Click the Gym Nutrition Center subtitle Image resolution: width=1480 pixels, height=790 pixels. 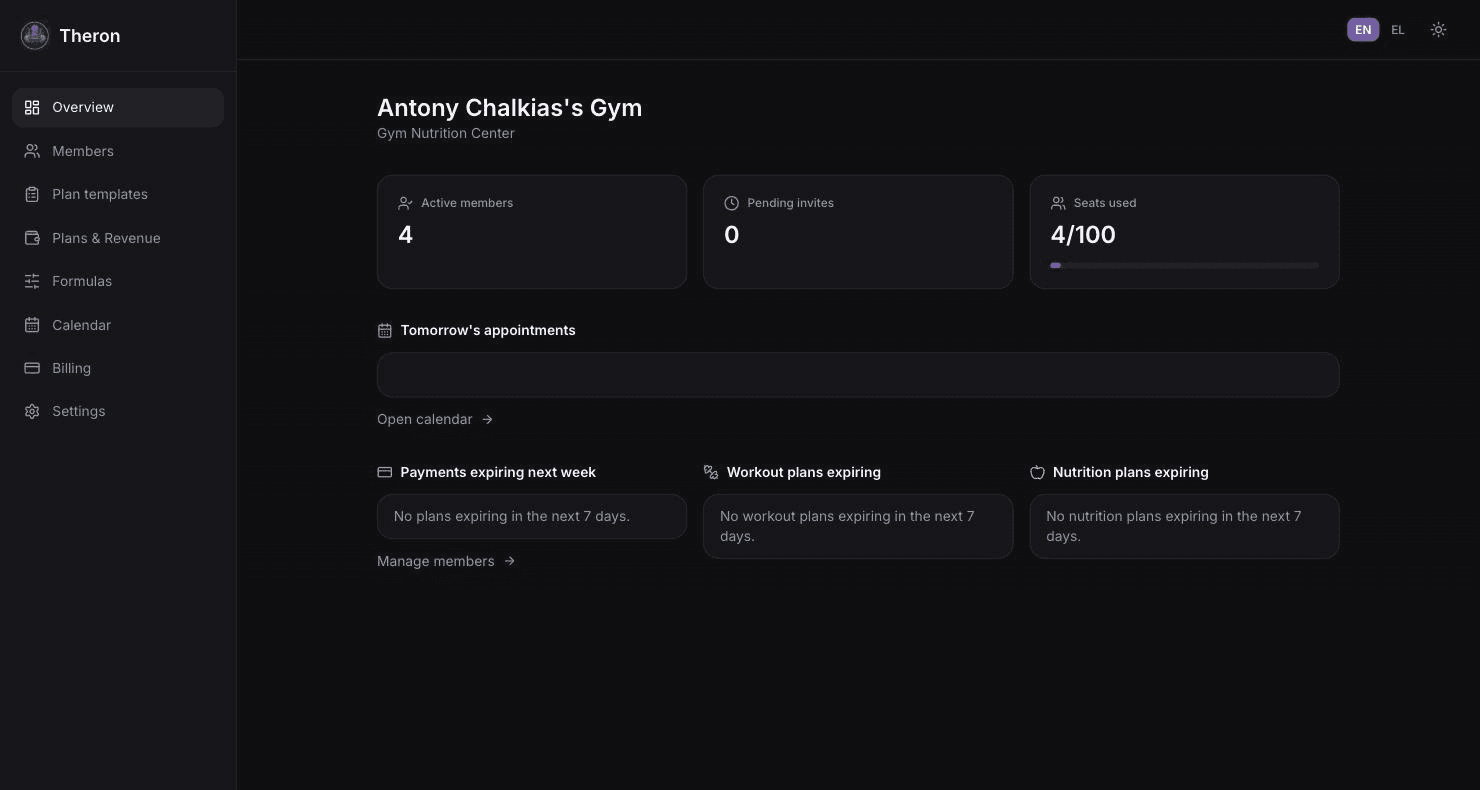point(446,133)
